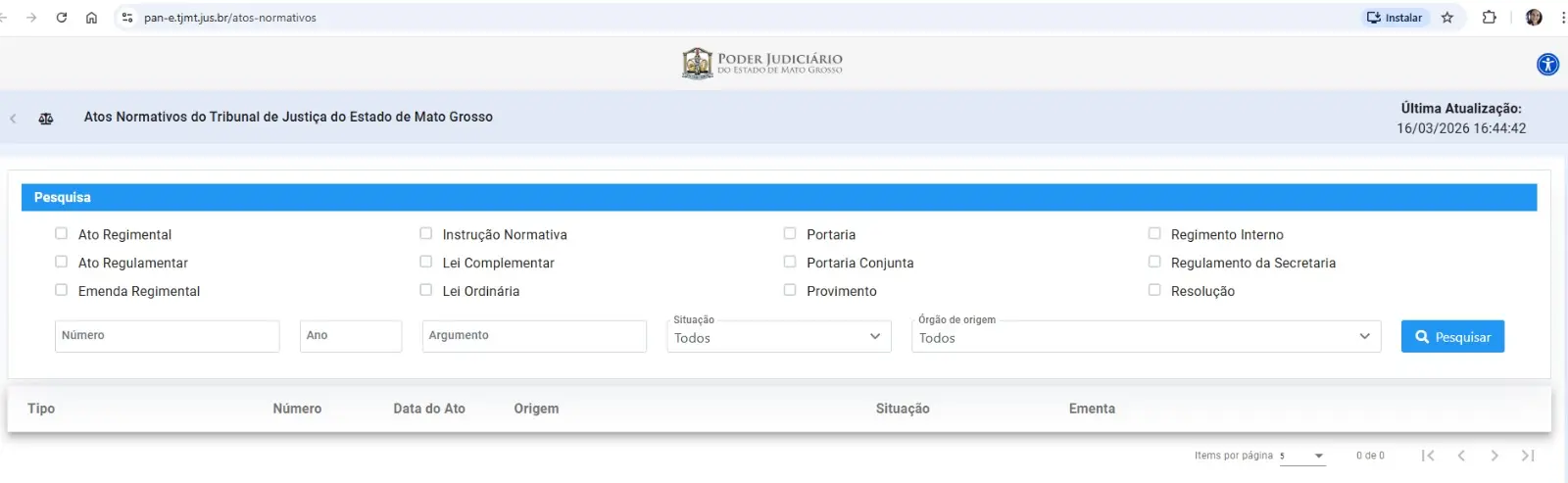Click the Origem column header
1568x483 pixels.
click(x=536, y=409)
